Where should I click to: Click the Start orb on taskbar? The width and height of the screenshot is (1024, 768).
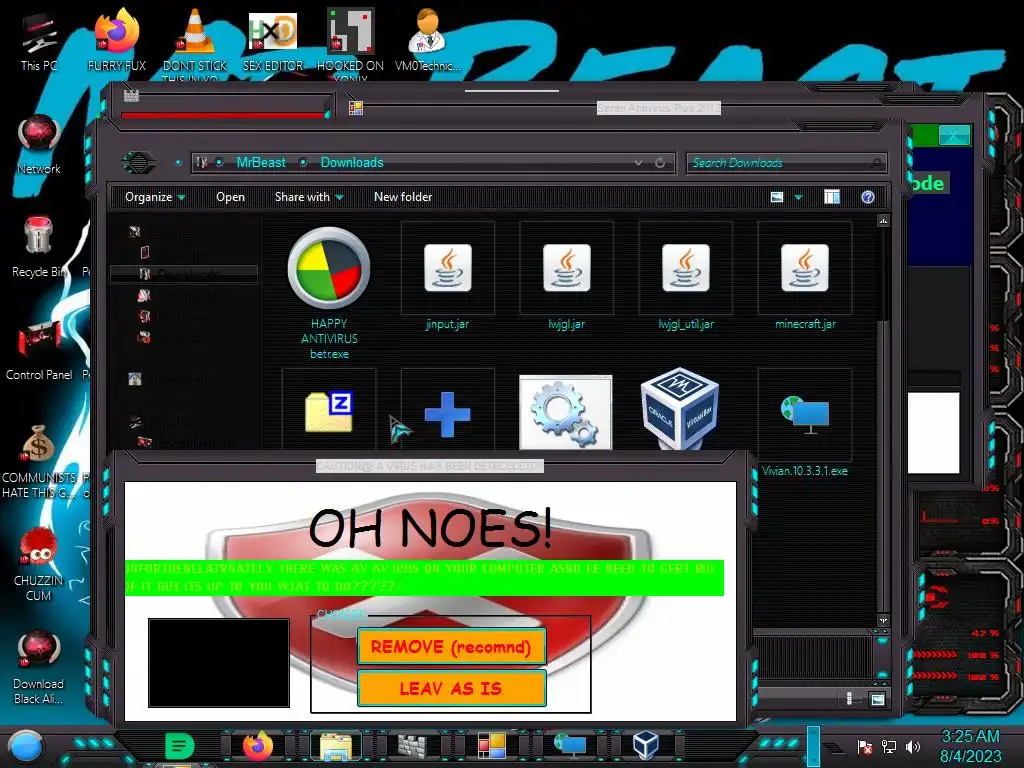tap(25, 746)
